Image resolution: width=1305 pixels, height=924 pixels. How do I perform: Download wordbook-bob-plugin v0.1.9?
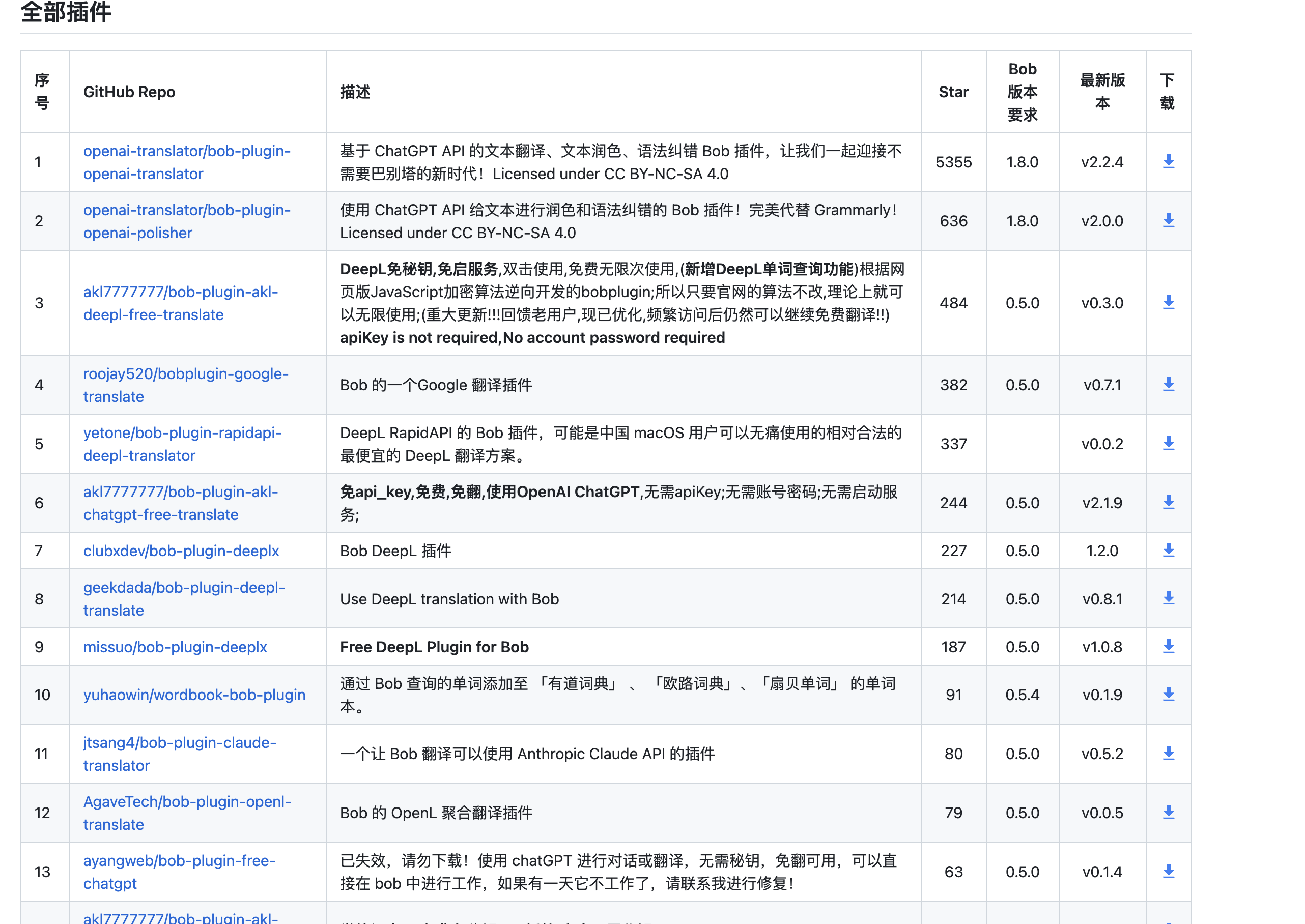pyautogui.click(x=1168, y=694)
